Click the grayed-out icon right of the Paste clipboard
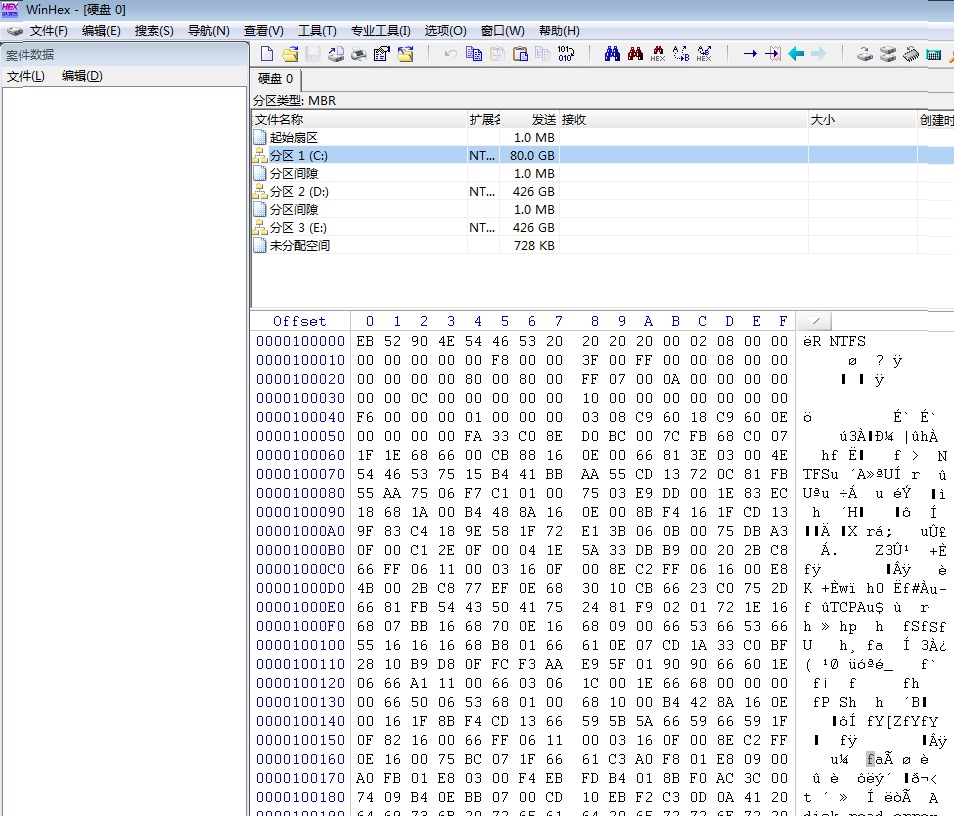954x816 pixels. click(x=543, y=54)
